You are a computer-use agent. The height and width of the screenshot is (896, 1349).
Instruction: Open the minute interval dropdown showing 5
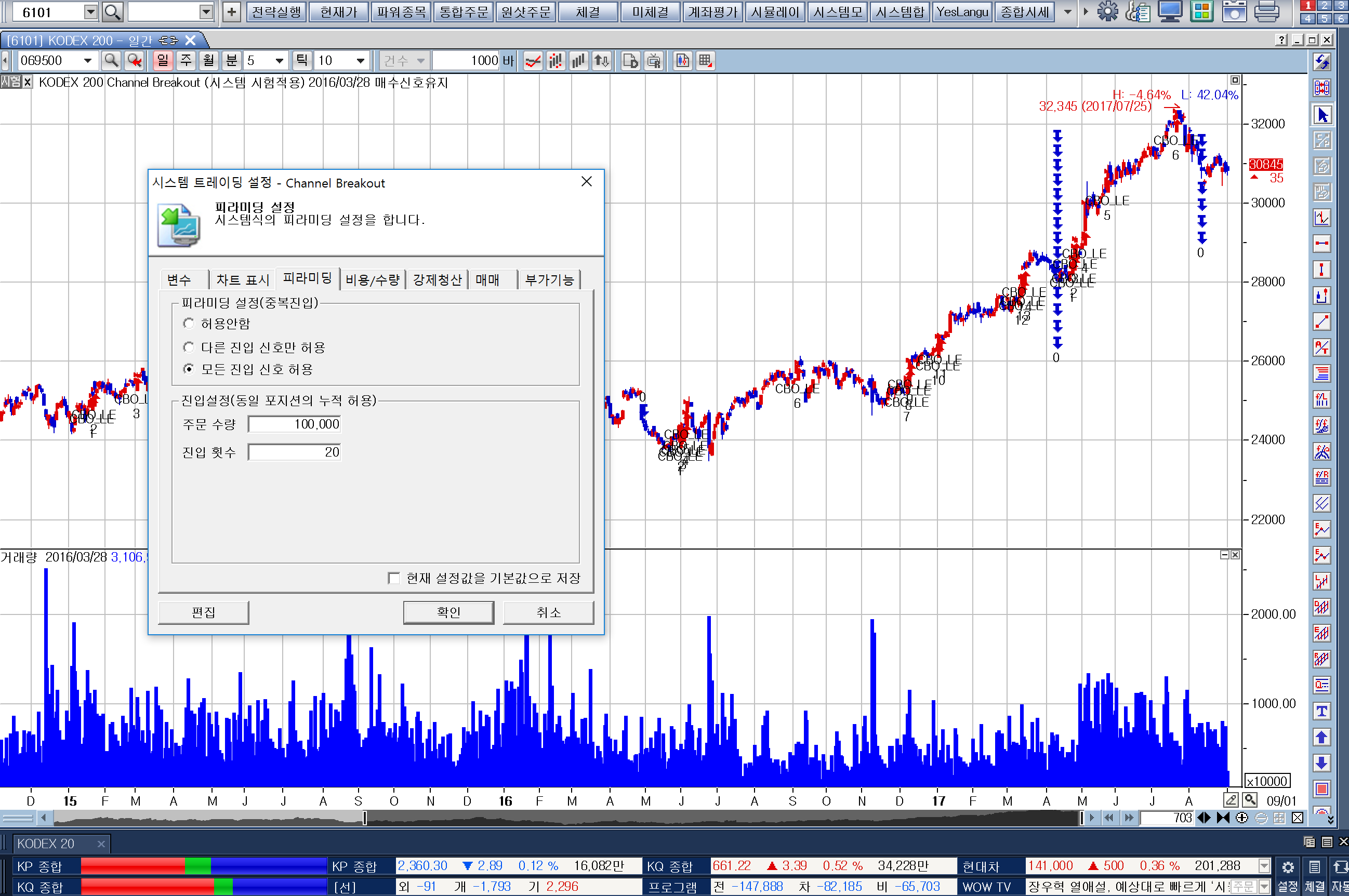[x=279, y=61]
